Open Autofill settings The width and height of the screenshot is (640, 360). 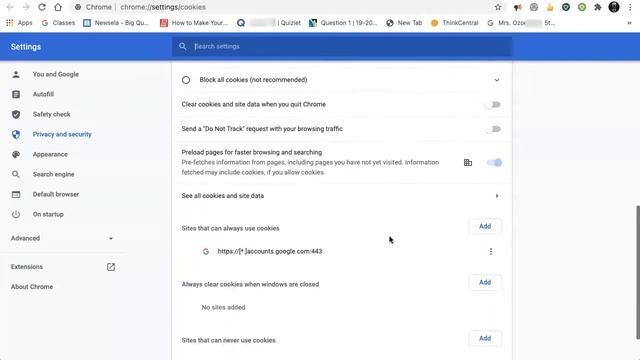(x=43, y=94)
